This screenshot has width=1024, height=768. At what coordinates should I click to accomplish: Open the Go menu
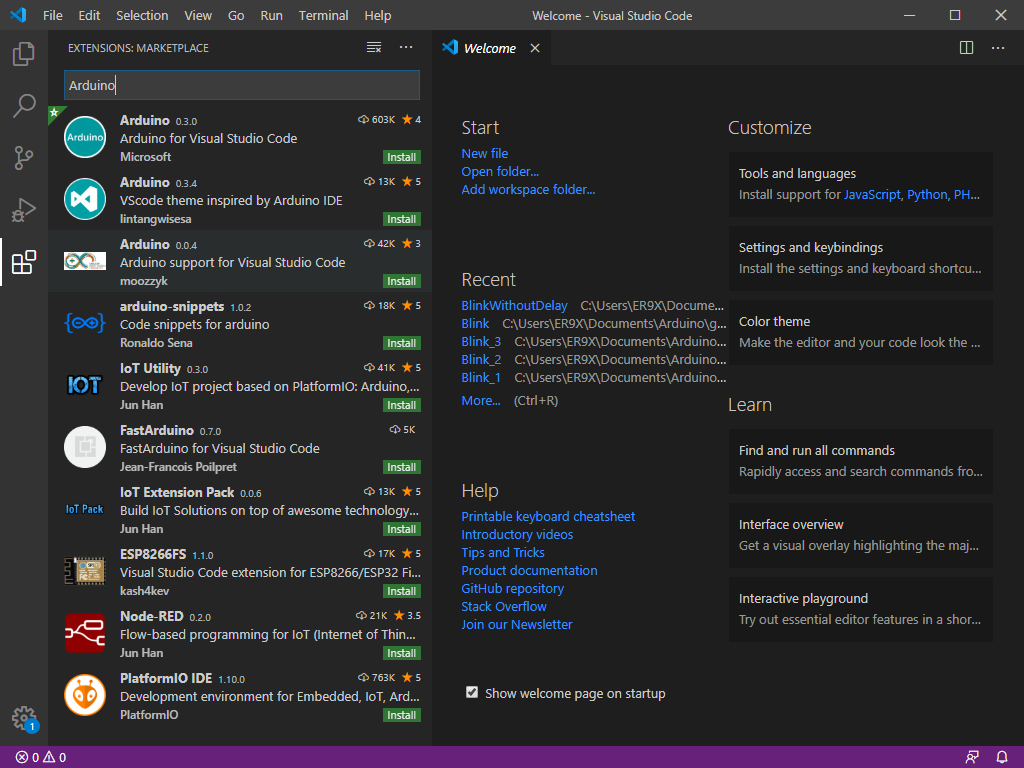[236, 16]
